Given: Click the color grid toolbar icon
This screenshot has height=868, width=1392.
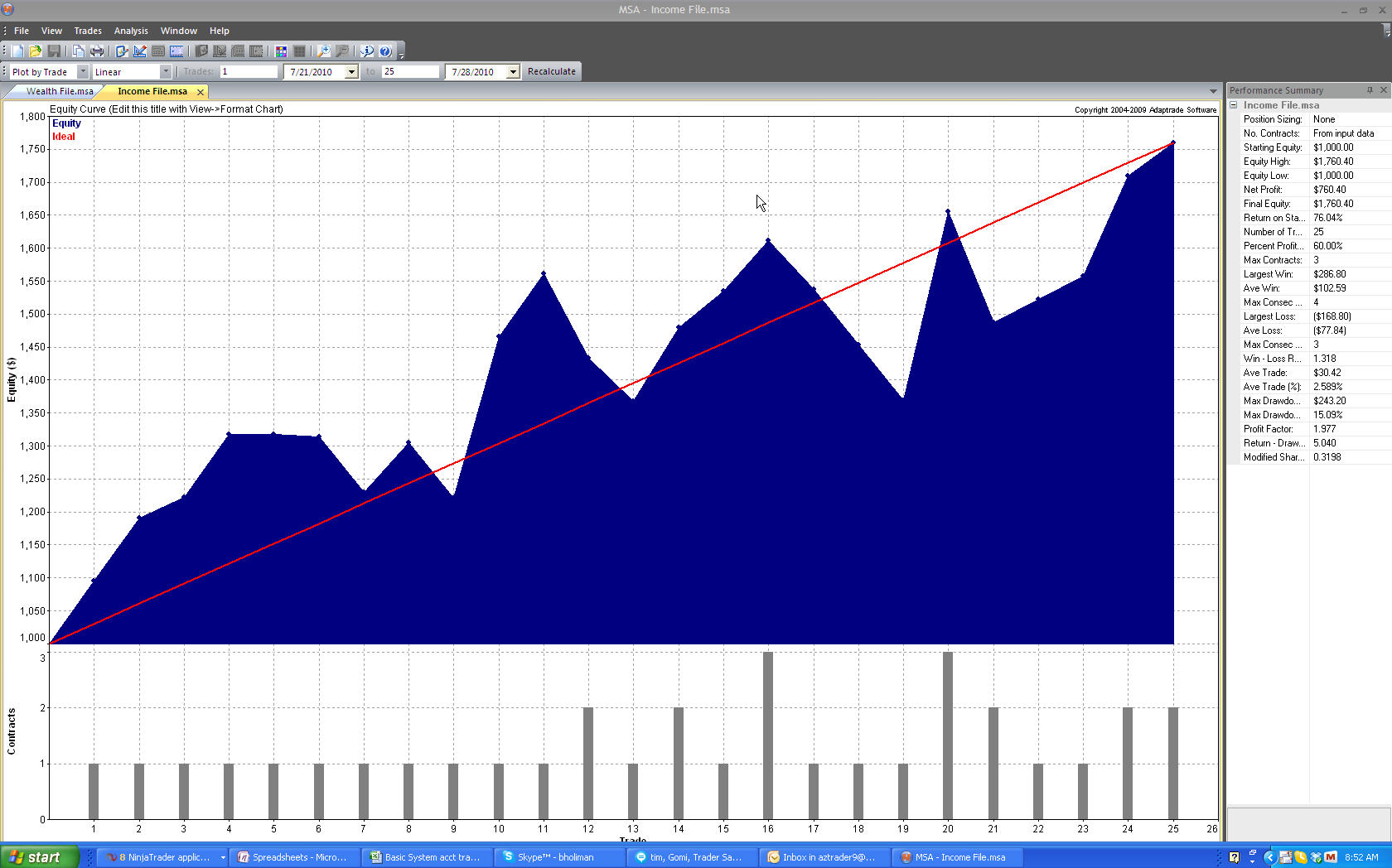Looking at the screenshot, I should tap(281, 51).
